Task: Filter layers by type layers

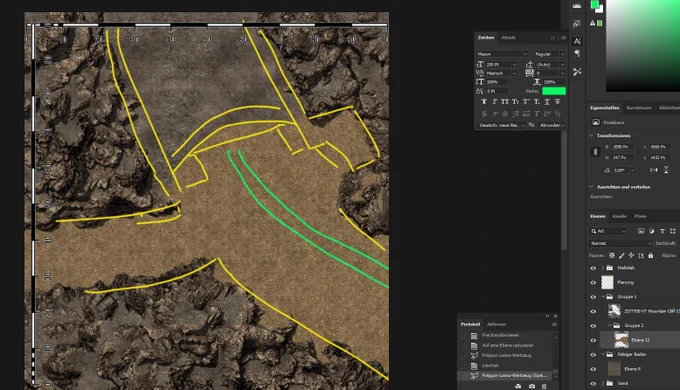Action: (662, 231)
